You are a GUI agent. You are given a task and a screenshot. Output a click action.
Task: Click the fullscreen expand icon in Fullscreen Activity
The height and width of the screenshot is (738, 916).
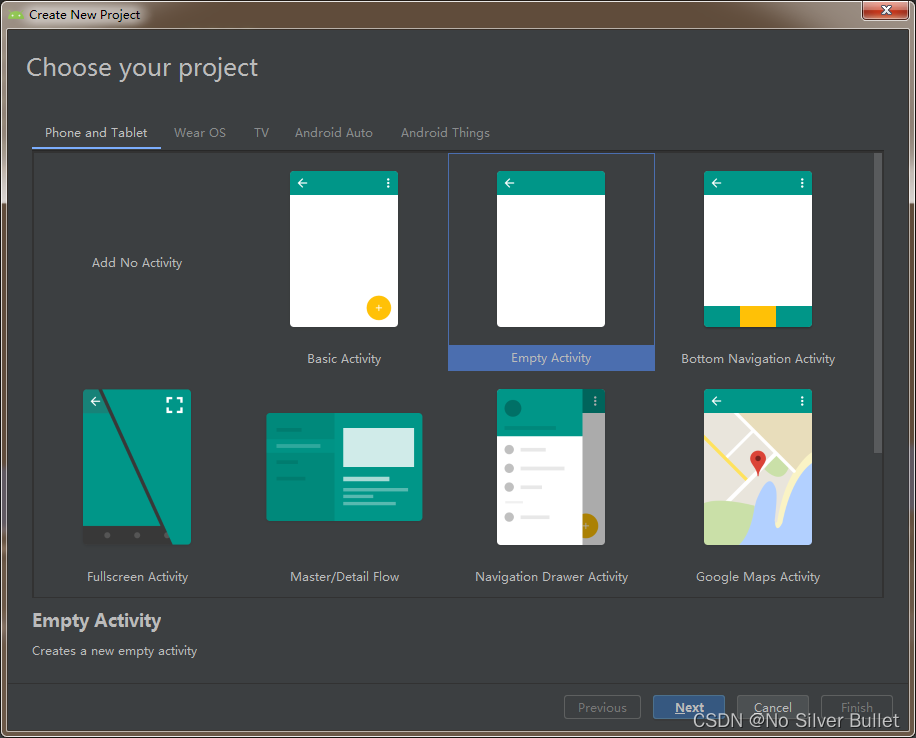pyautogui.click(x=174, y=405)
